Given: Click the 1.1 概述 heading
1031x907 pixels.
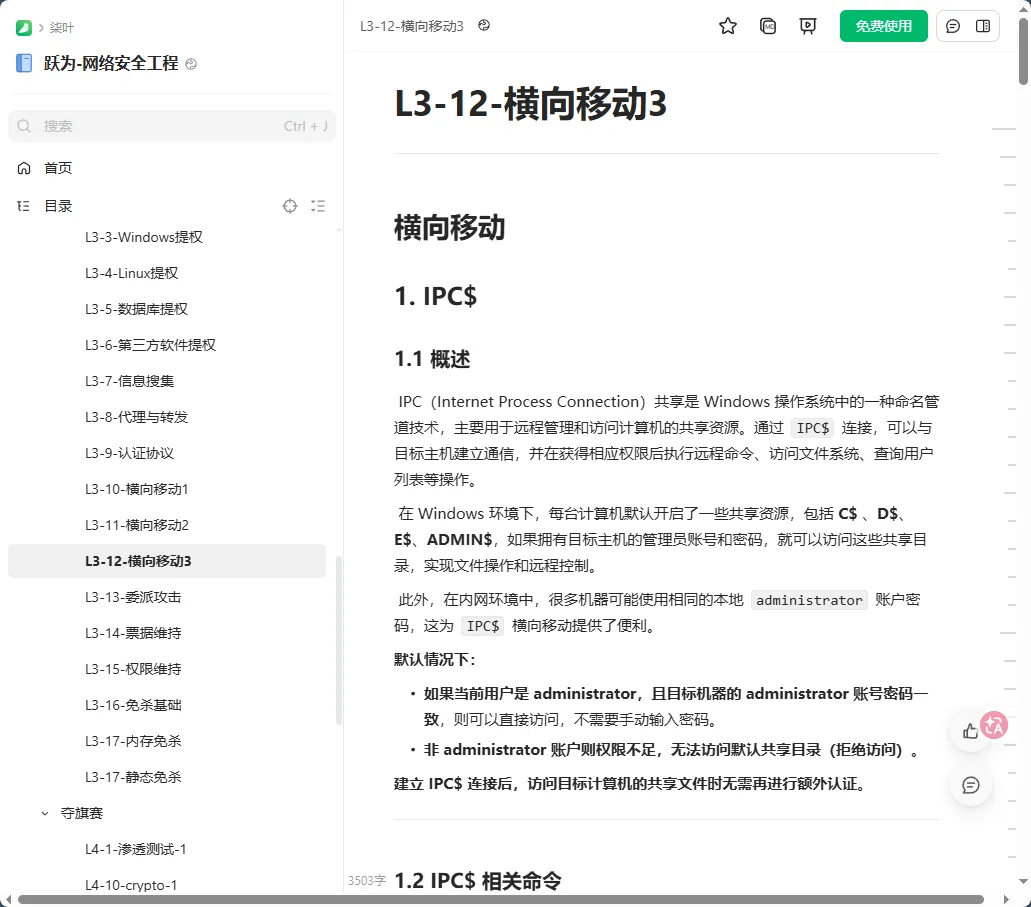Looking at the screenshot, I should pos(432,359).
